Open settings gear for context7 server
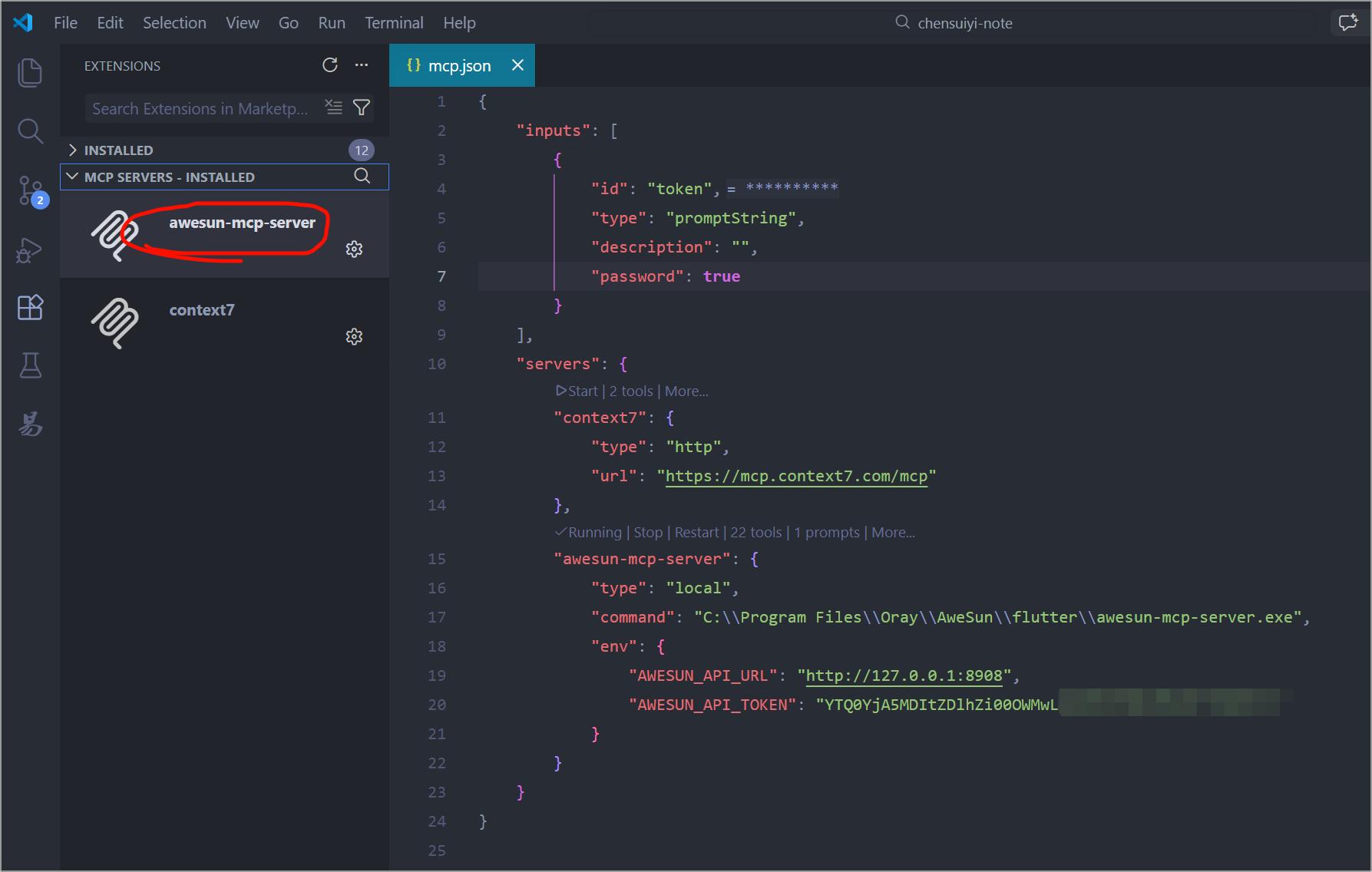 click(354, 336)
